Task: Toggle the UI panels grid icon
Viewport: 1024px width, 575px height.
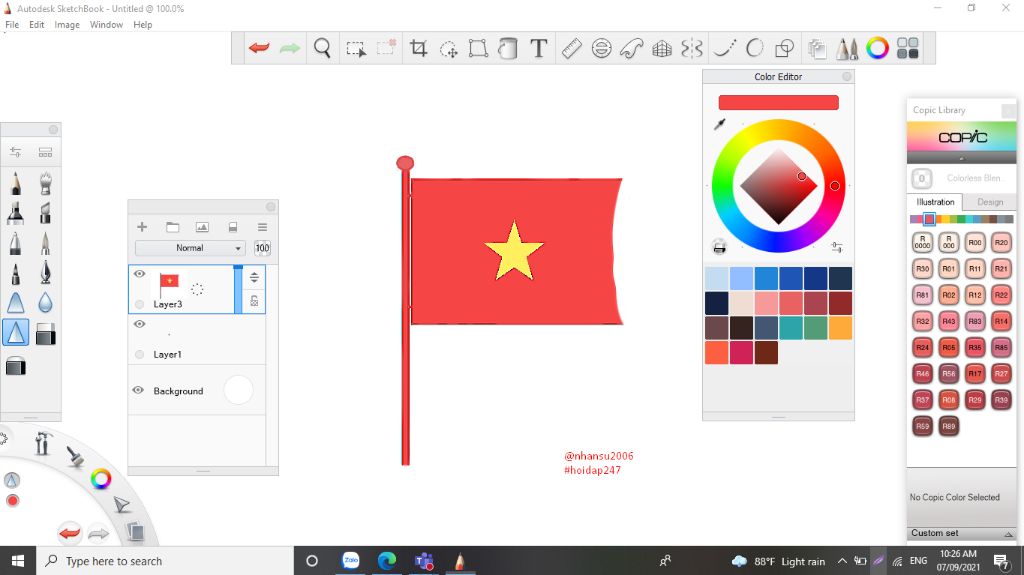Action: pyautogui.click(x=908, y=48)
